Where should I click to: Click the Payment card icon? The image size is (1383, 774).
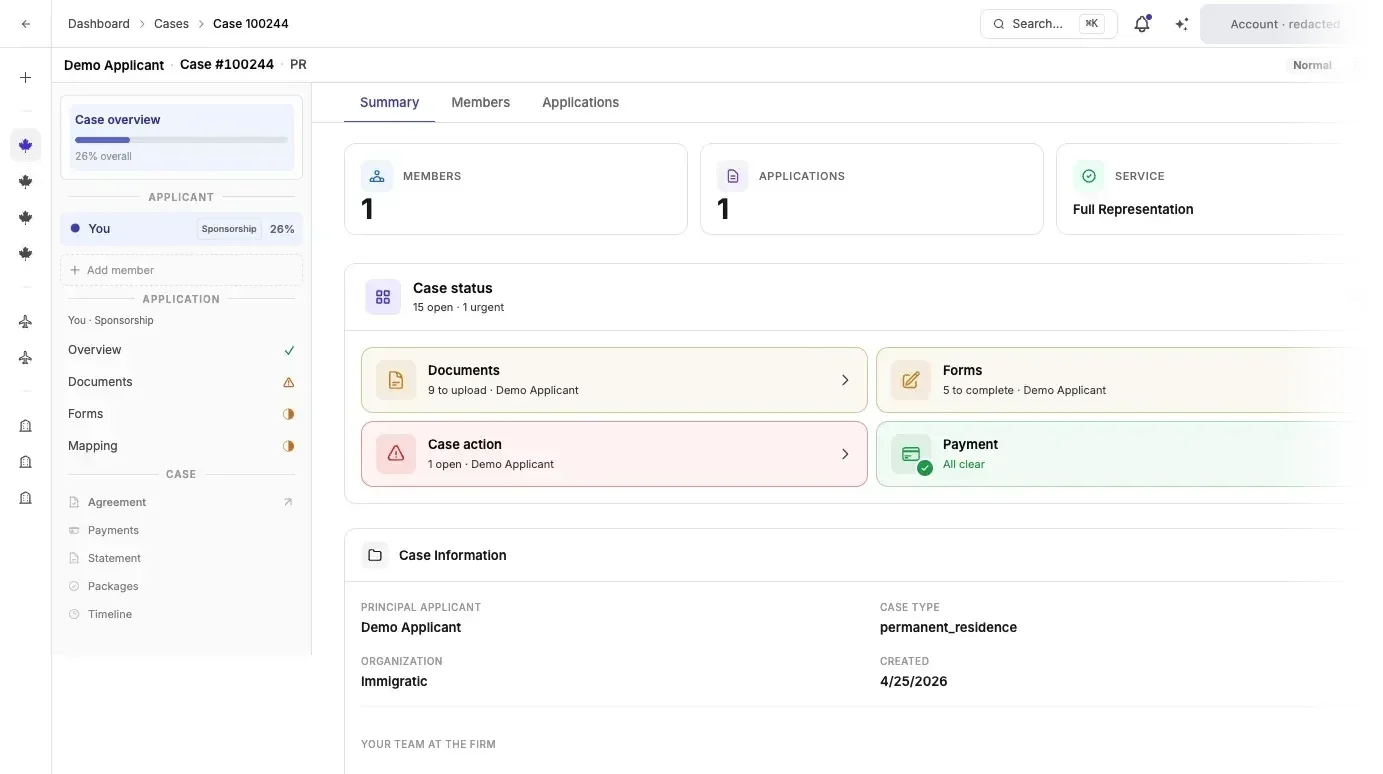pos(911,454)
